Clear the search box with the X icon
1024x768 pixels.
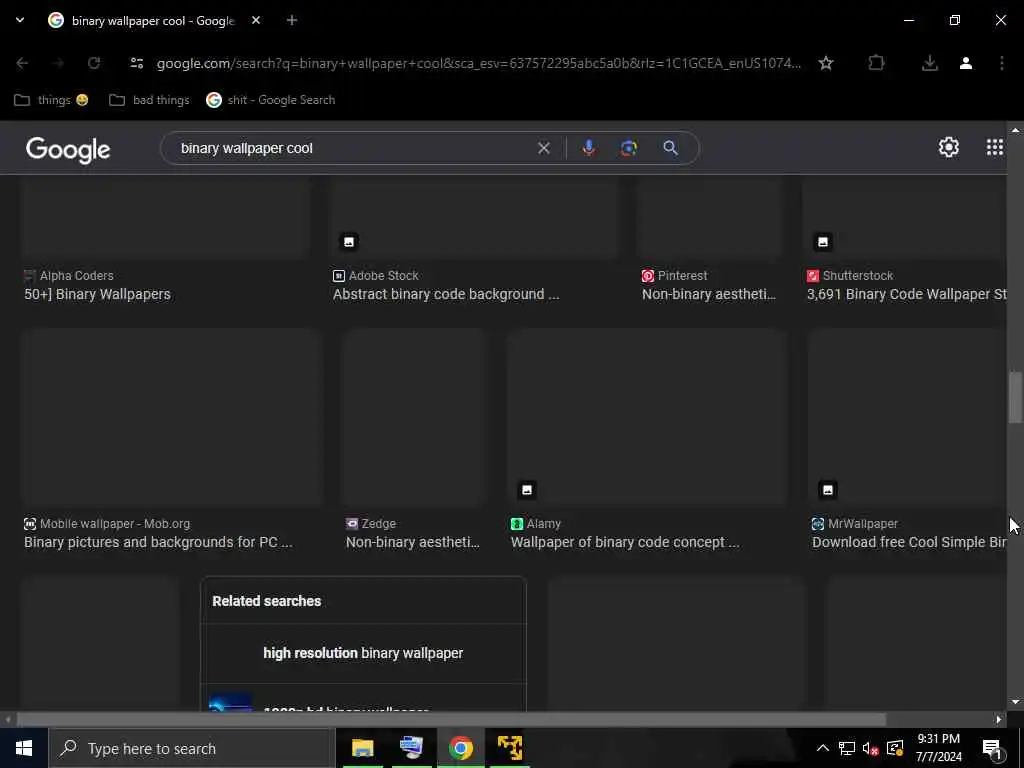click(x=543, y=148)
